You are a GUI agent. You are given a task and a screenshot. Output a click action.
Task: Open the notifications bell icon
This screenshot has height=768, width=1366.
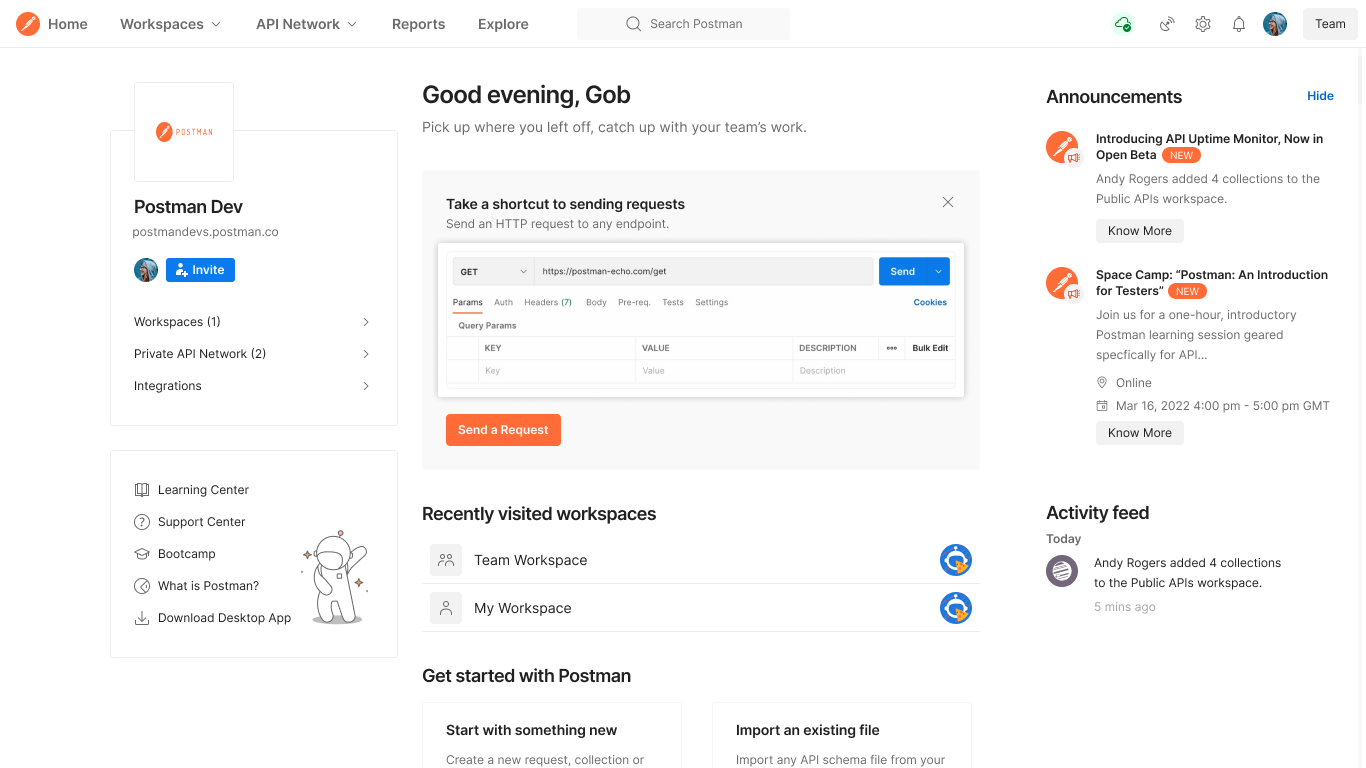1239,24
